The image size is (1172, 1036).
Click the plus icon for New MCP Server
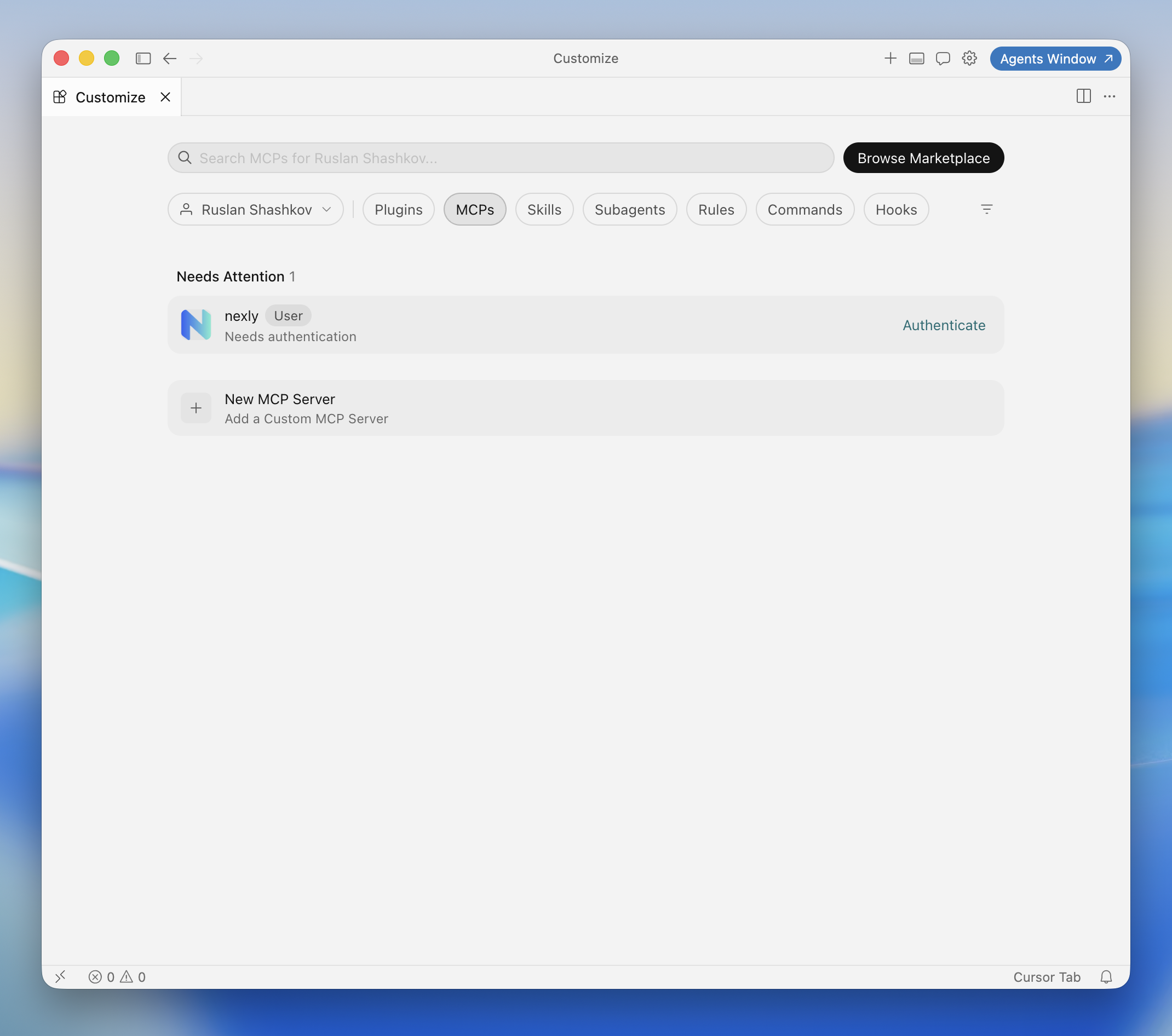(196, 407)
